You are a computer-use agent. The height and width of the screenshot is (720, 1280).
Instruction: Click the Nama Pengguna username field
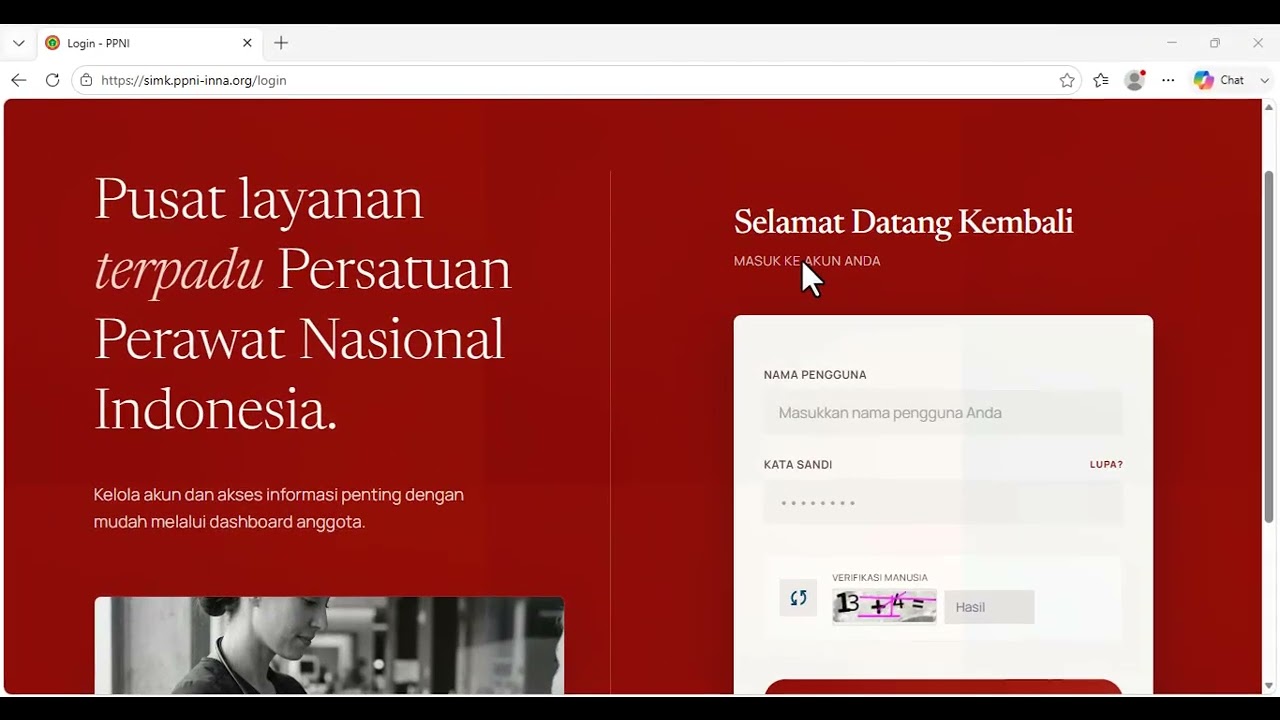point(943,413)
